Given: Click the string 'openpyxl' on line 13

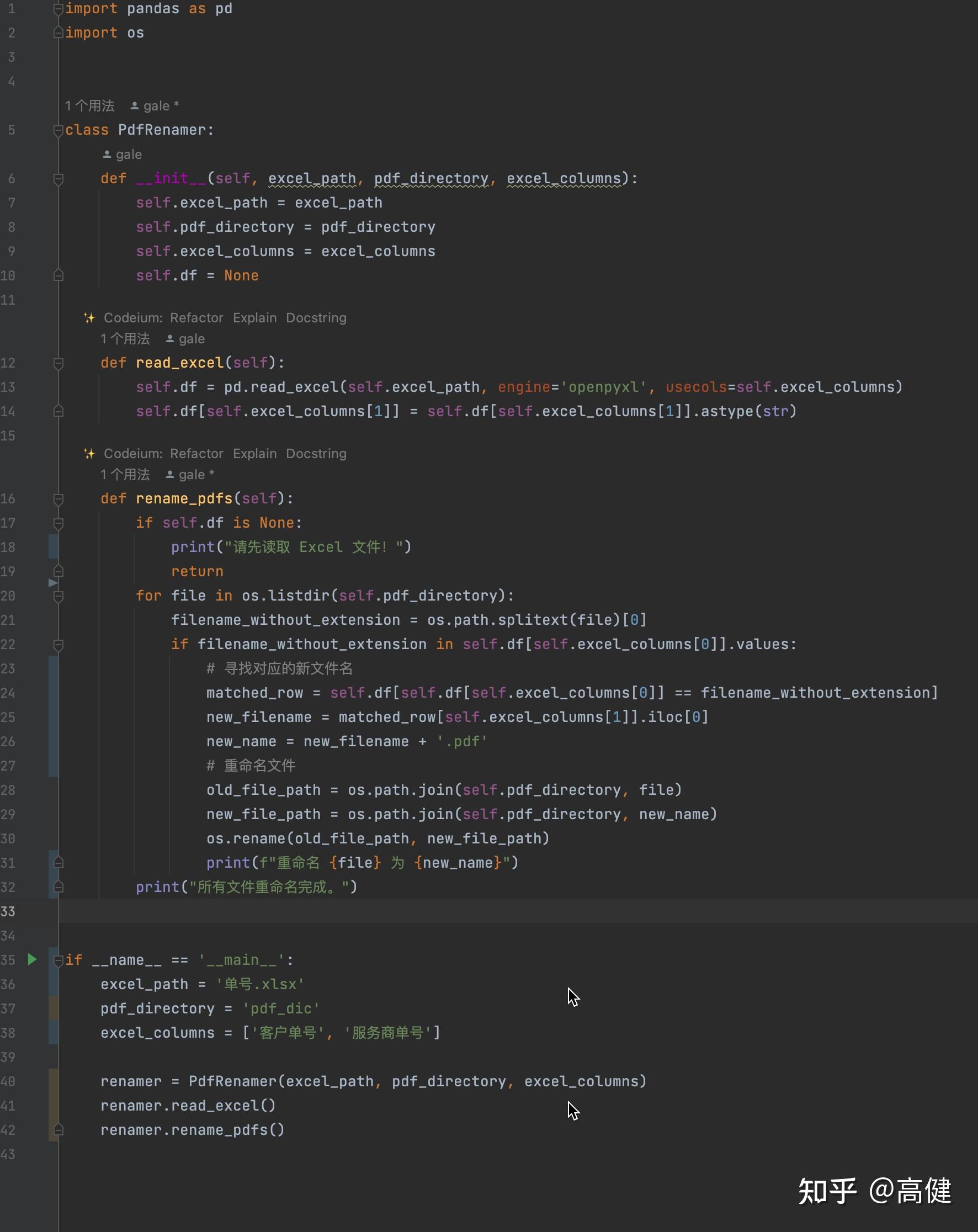Looking at the screenshot, I should coord(603,387).
